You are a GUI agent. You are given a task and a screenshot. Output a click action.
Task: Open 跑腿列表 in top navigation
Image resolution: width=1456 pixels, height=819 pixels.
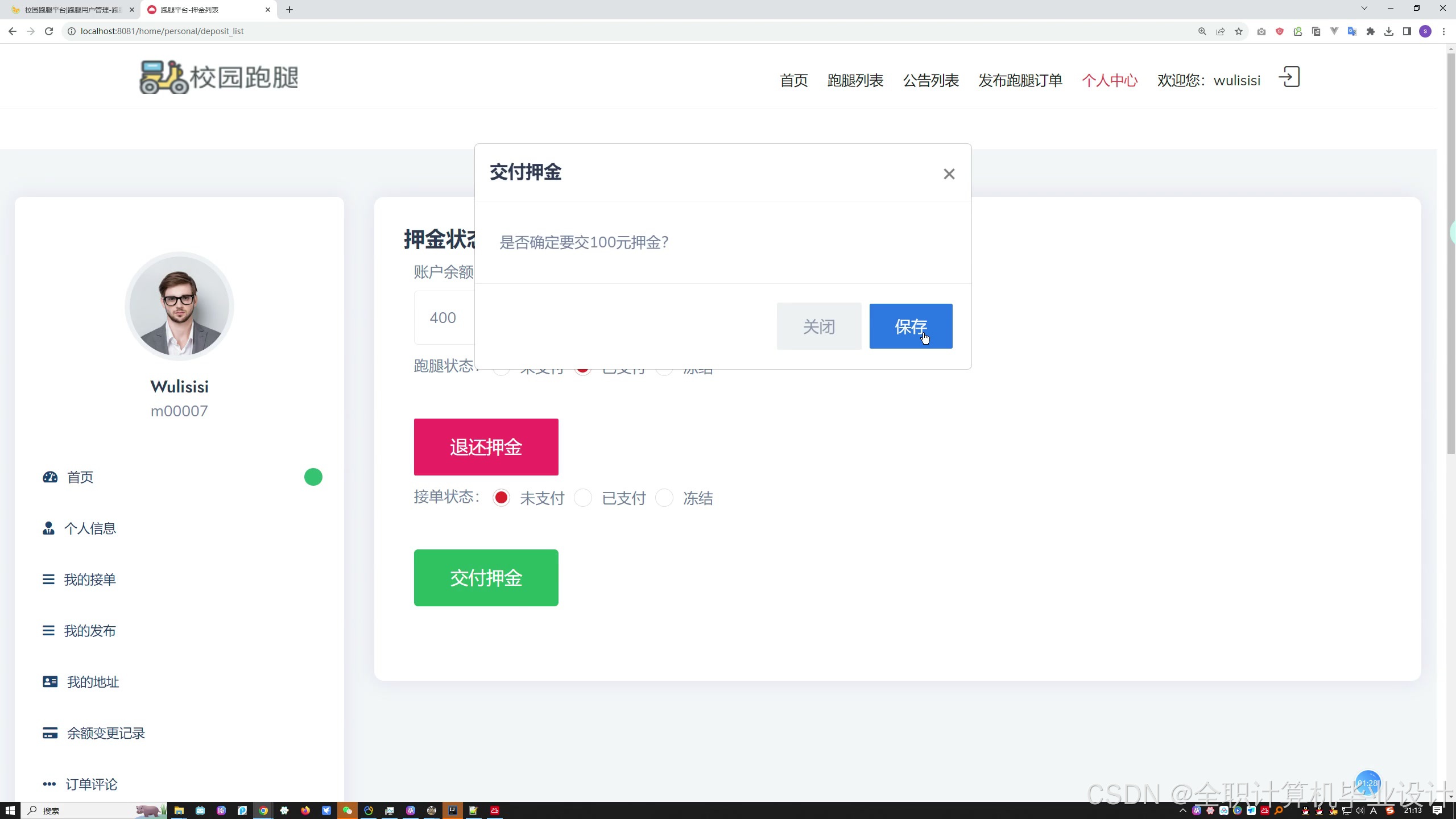pyautogui.click(x=855, y=80)
